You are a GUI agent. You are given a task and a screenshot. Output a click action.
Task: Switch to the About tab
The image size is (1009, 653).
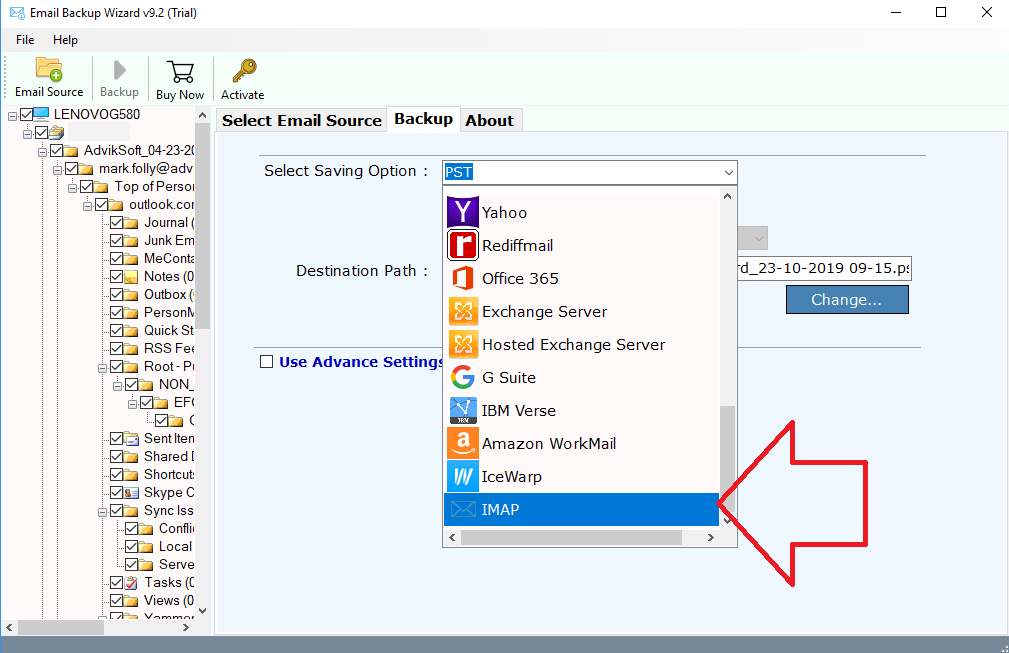490,120
